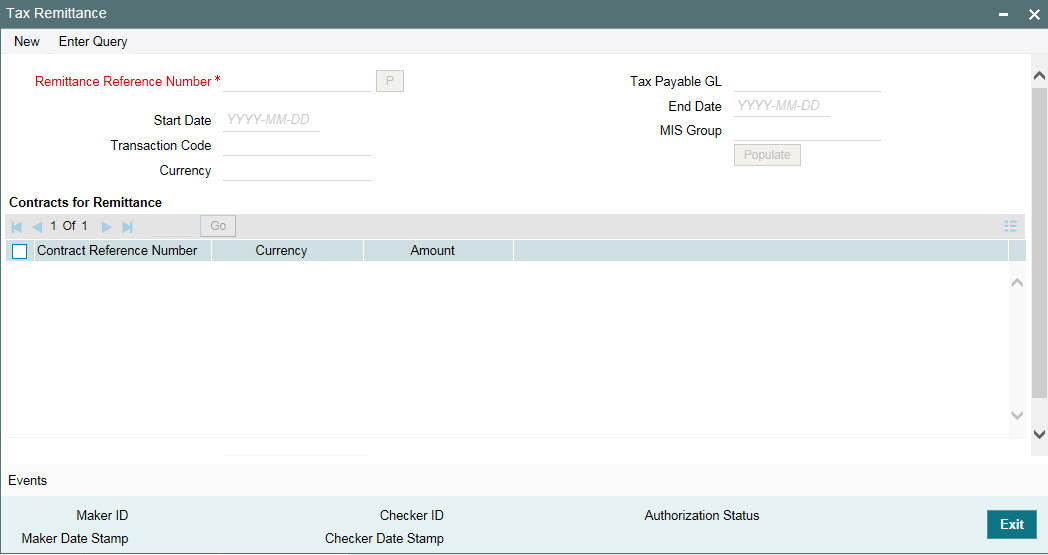Image resolution: width=1048 pixels, height=555 pixels.
Task: Click the contracts grid scroll down arrow
Action: coord(1017,415)
